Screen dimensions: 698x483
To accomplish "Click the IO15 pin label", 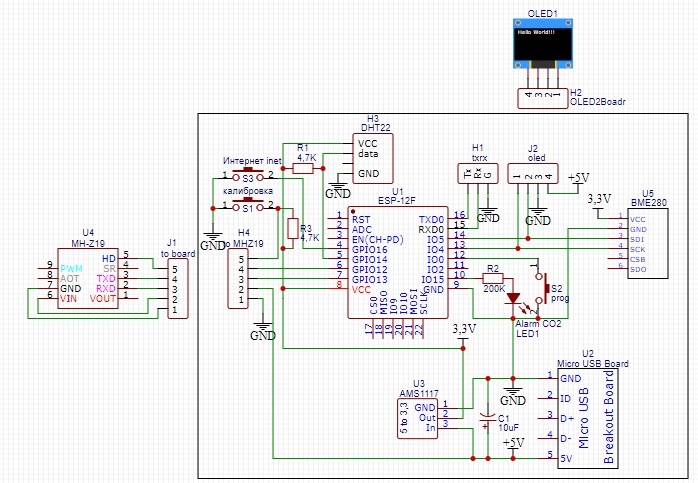I will click(x=433, y=279).
